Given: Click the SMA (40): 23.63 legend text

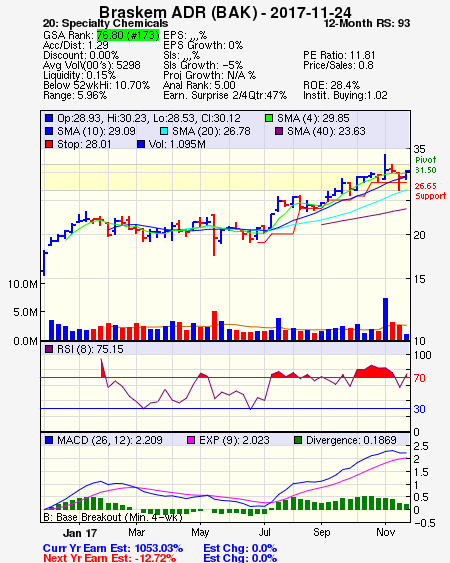Looking at the screenshot, I should 326,131.
